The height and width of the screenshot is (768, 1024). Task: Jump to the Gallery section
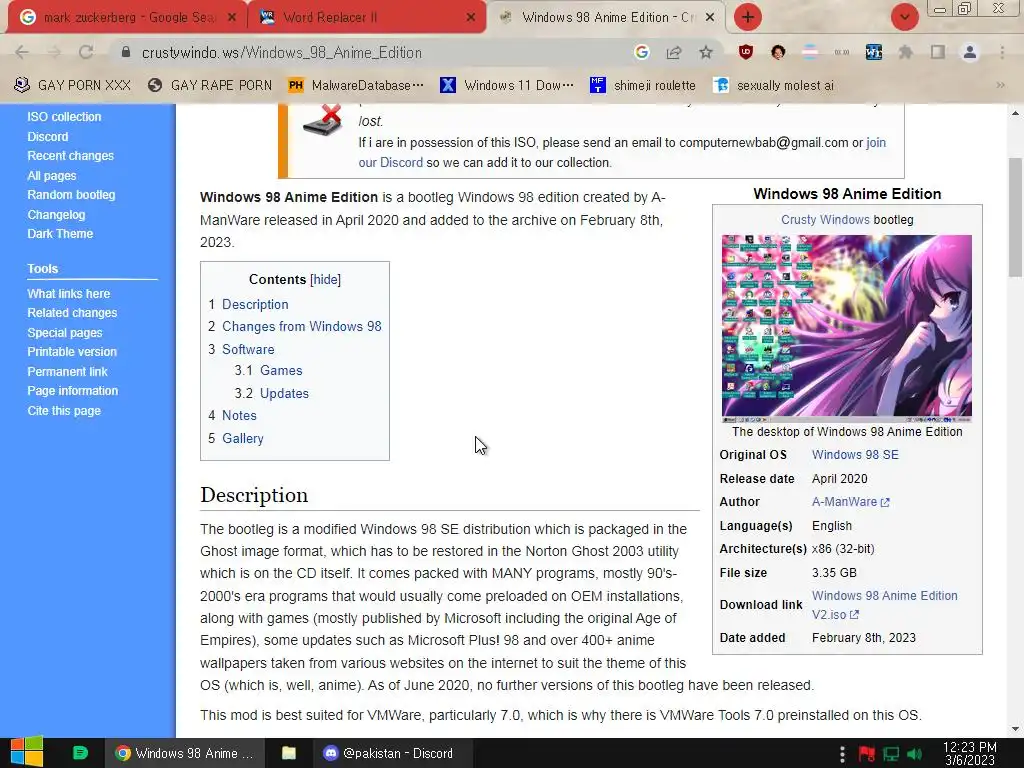[x=242, y=438]
